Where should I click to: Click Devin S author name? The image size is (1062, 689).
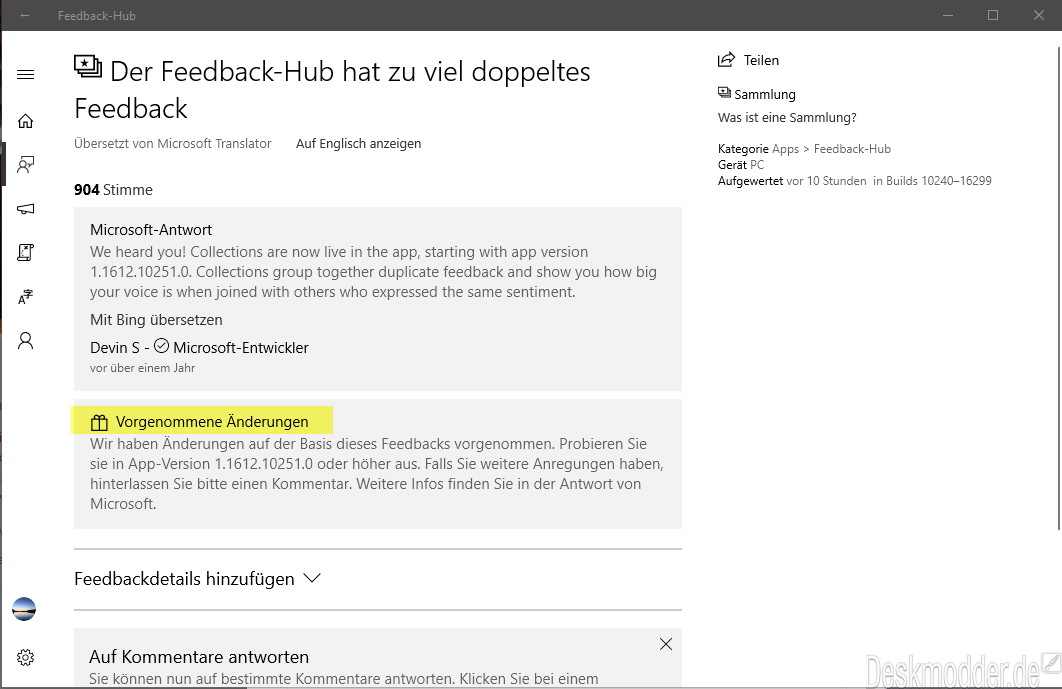(x=114, y=348)
